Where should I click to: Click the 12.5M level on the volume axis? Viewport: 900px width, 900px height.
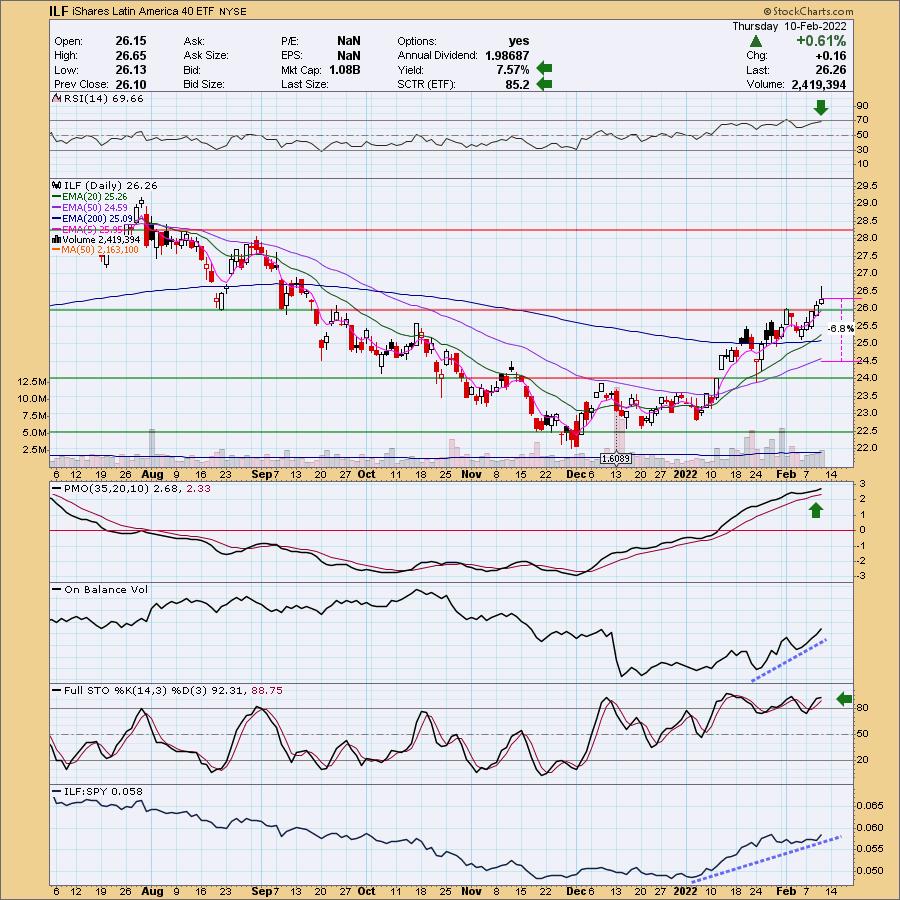point(32,382)
